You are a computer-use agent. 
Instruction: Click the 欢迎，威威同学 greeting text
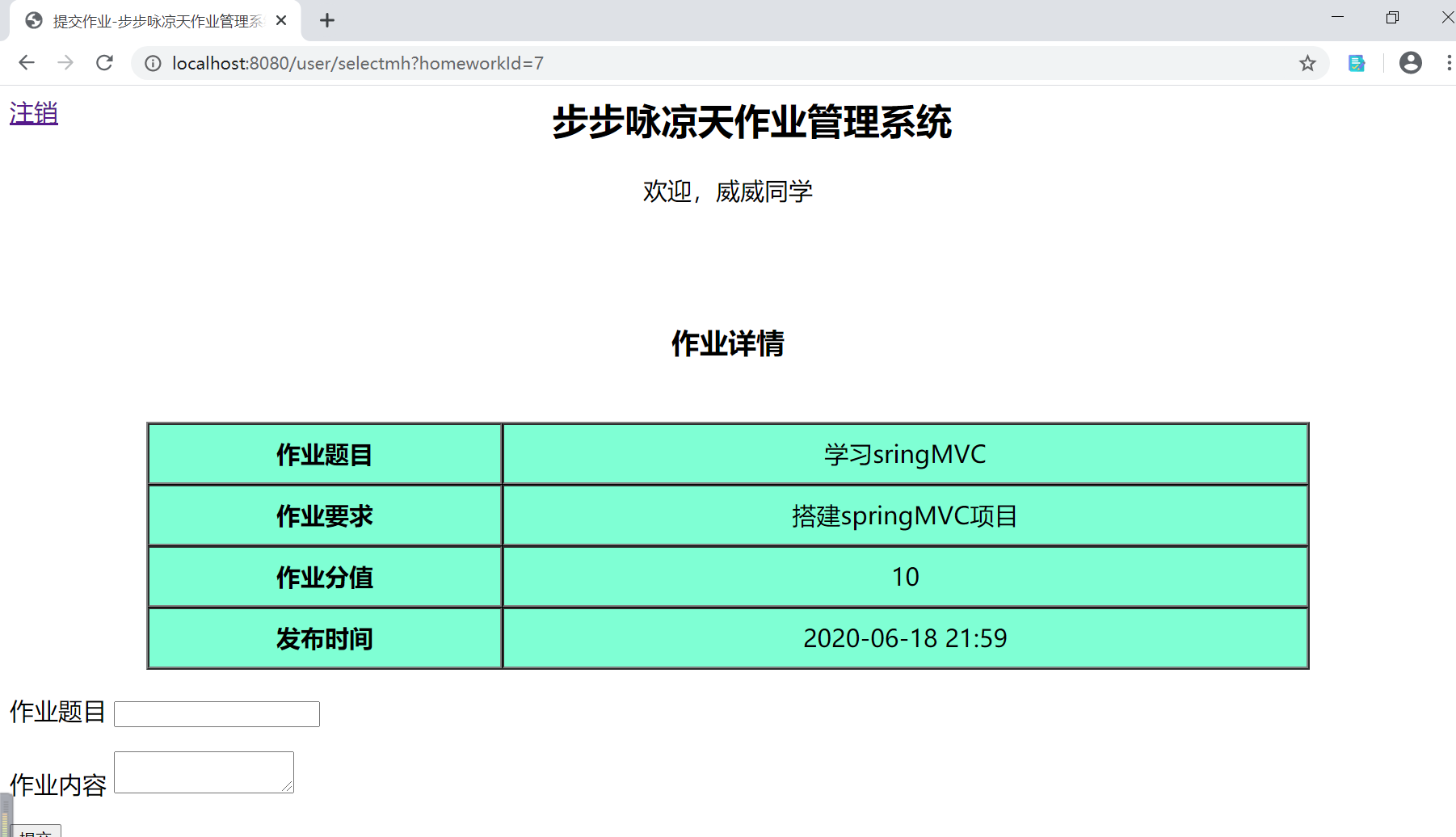pos(728,191)
